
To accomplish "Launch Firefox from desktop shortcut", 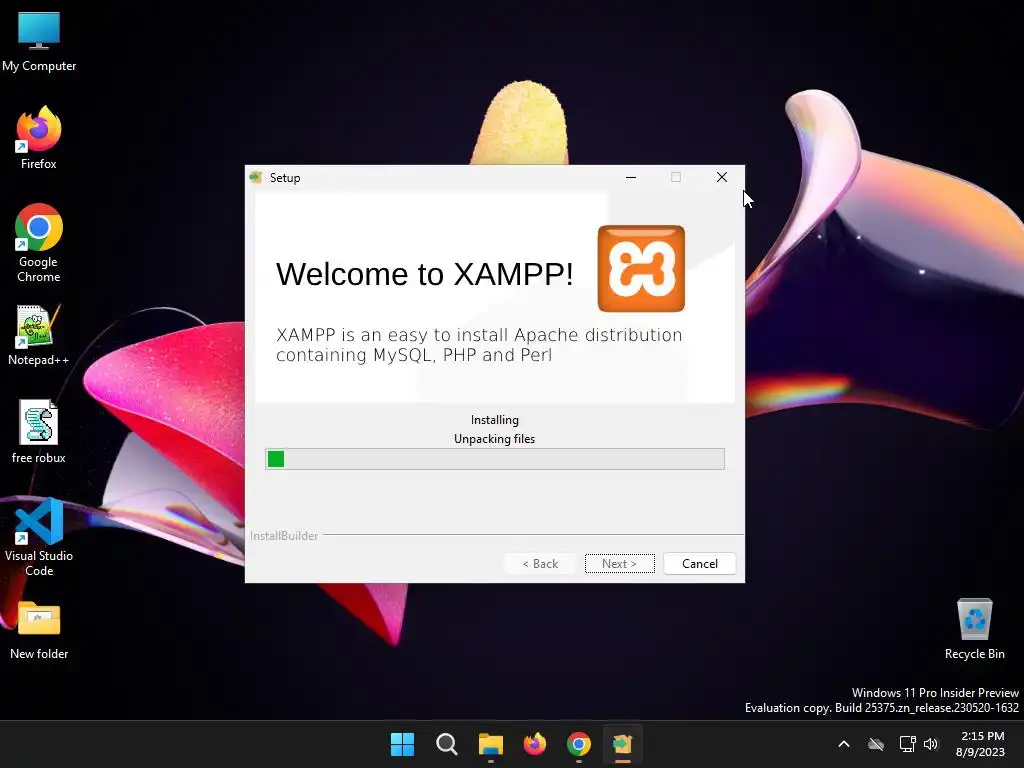I will pos(39,138).
